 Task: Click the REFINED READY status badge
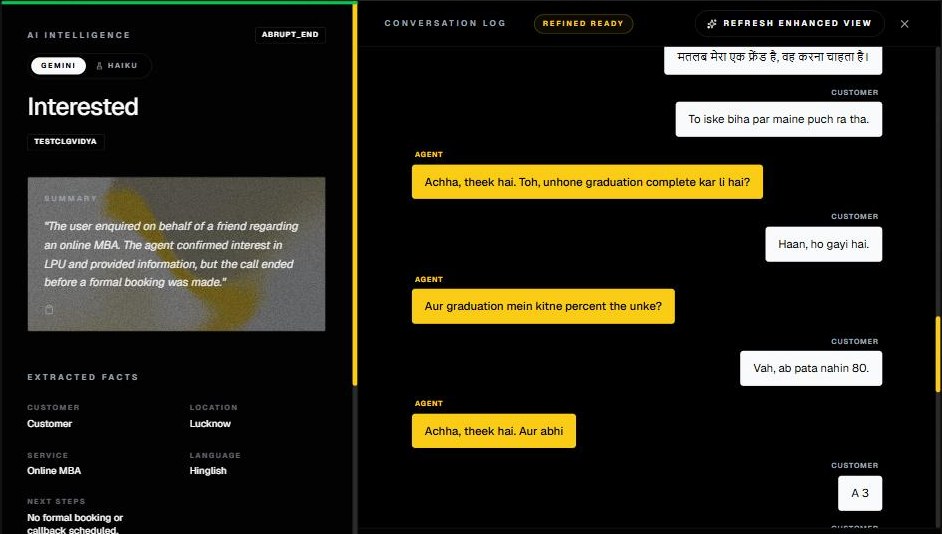coord(583,23)
